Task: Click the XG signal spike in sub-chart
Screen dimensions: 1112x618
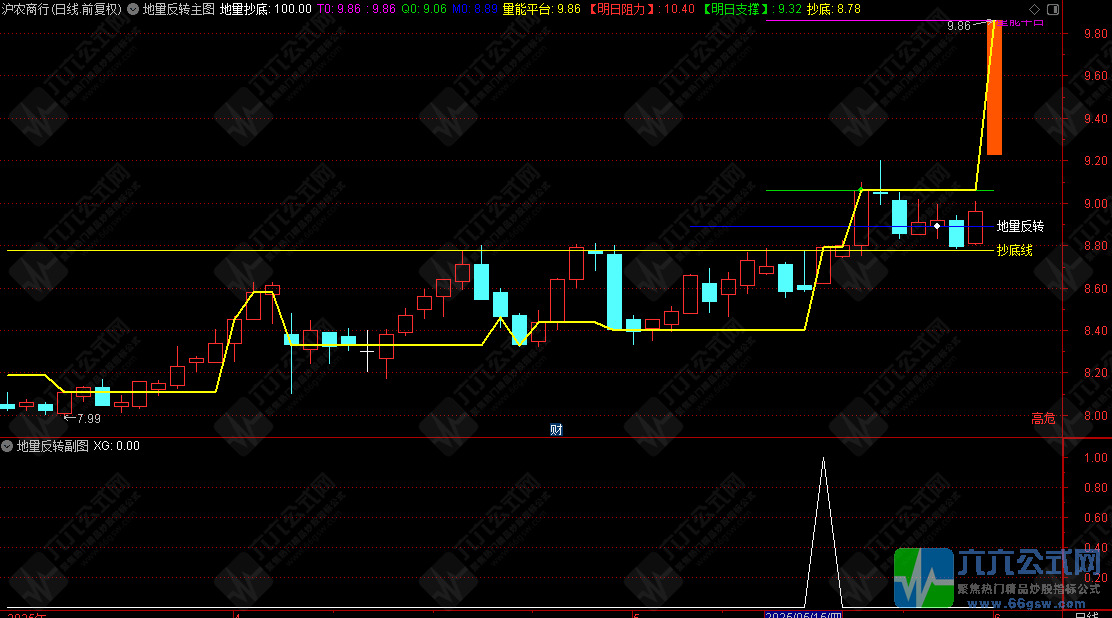Action: pos(823,532)
